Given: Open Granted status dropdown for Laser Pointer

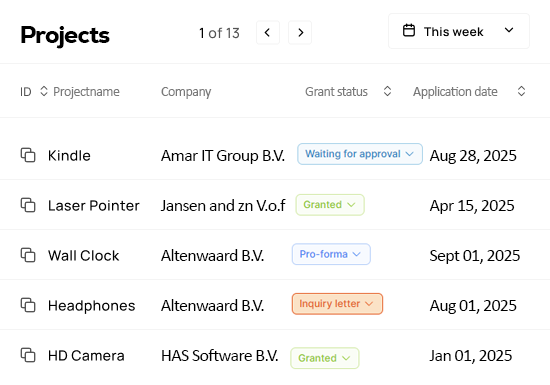Looking at the screenshot, I should pyautogui.click(x=330, y=205).
